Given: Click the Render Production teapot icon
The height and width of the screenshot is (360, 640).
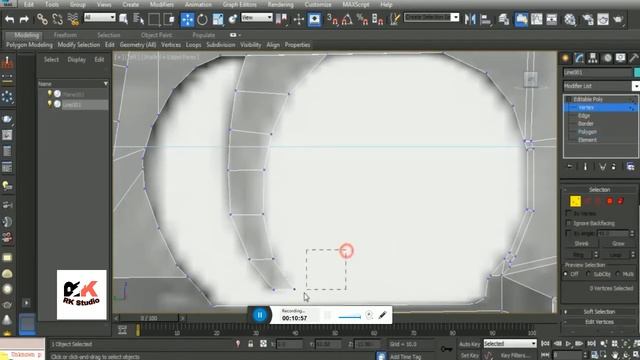Looking at the screenshot, I should (x=618, y=19).
